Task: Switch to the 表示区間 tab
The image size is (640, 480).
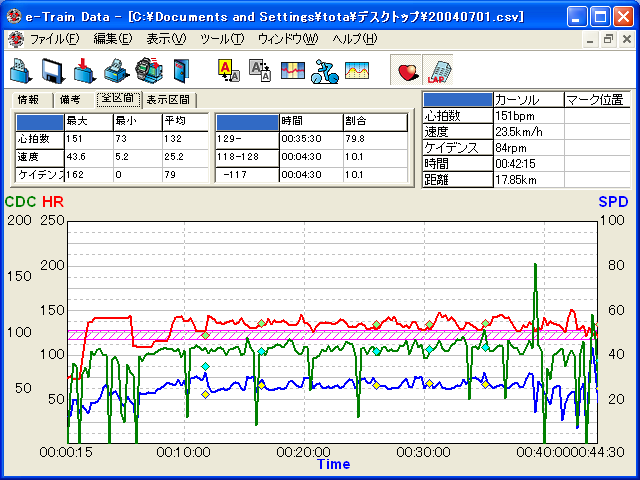Action: coord(168,100)
